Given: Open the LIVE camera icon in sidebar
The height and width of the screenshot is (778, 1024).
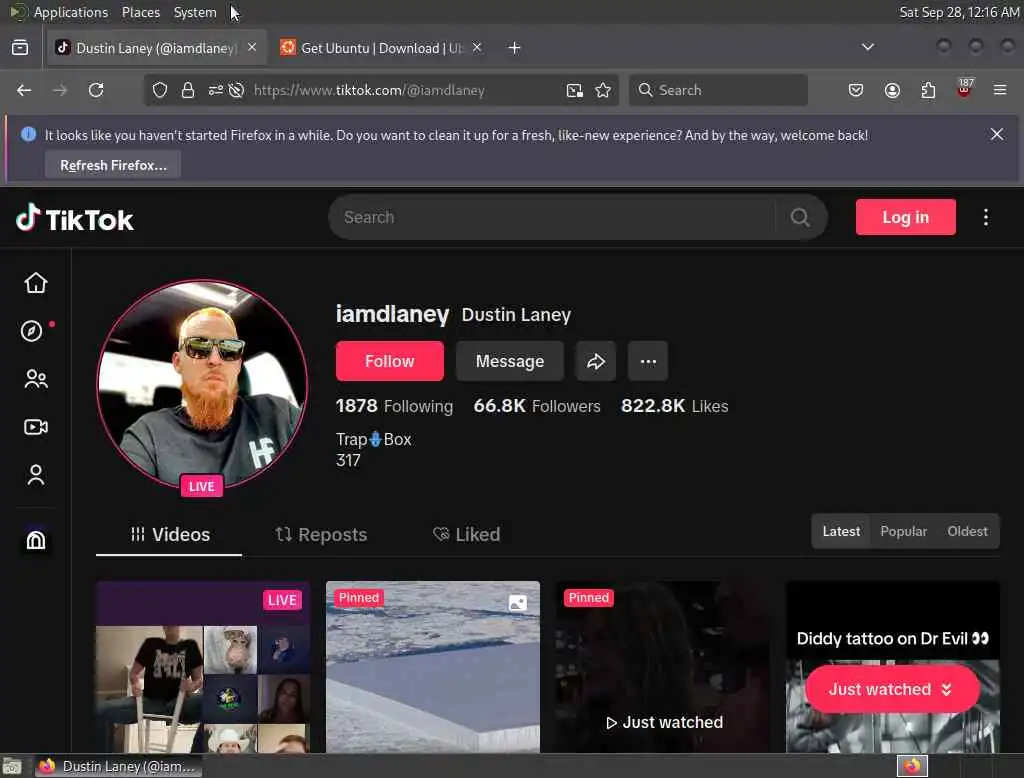Looking at the screenshot, I should (36, 427).
